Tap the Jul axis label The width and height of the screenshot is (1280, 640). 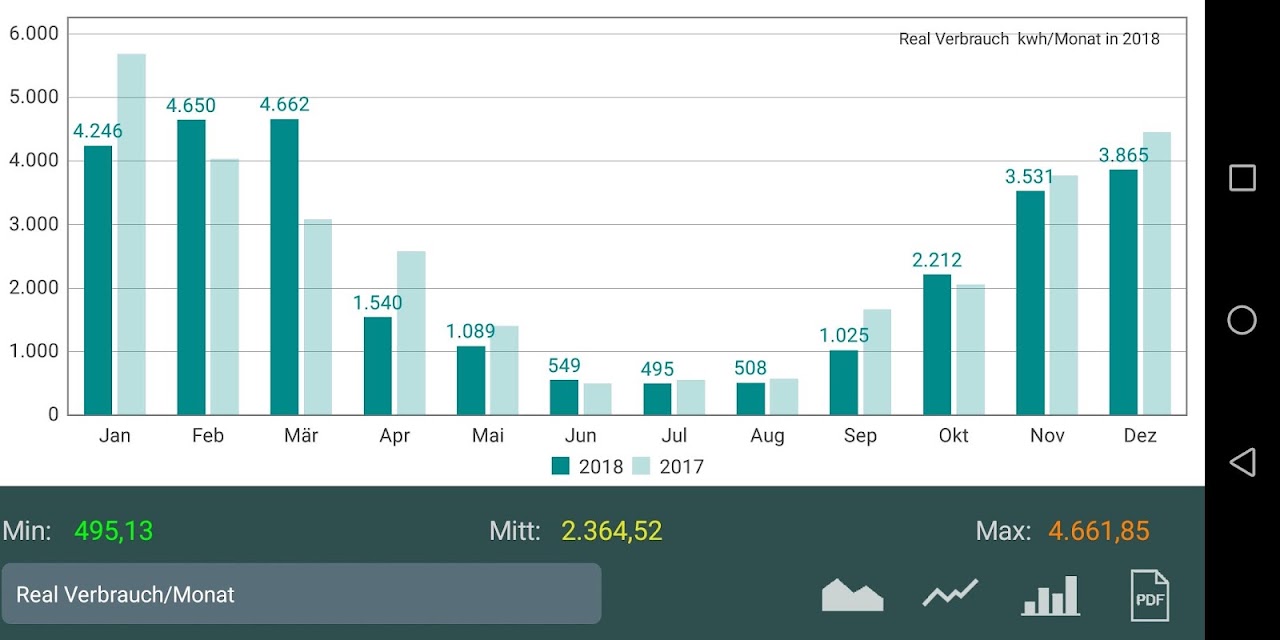coord(674,436)
